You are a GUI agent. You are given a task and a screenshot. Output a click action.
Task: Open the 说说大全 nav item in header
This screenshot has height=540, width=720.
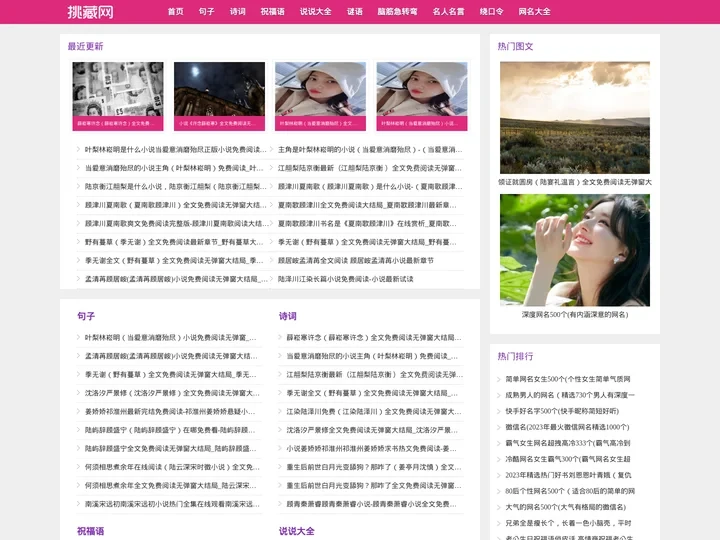(315, 11)
